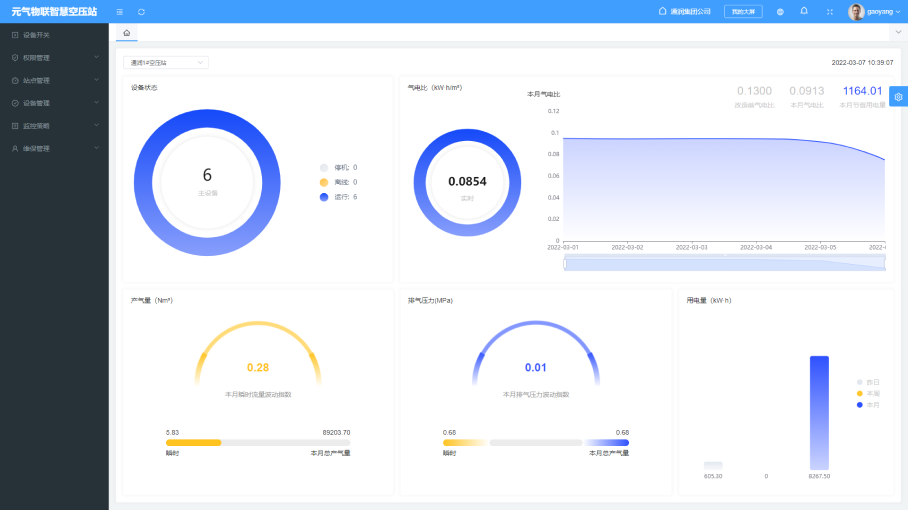The image size is (908, 510).
Task: Collapse the sidebar via the menu fold icon
Action: pos(120,12)
